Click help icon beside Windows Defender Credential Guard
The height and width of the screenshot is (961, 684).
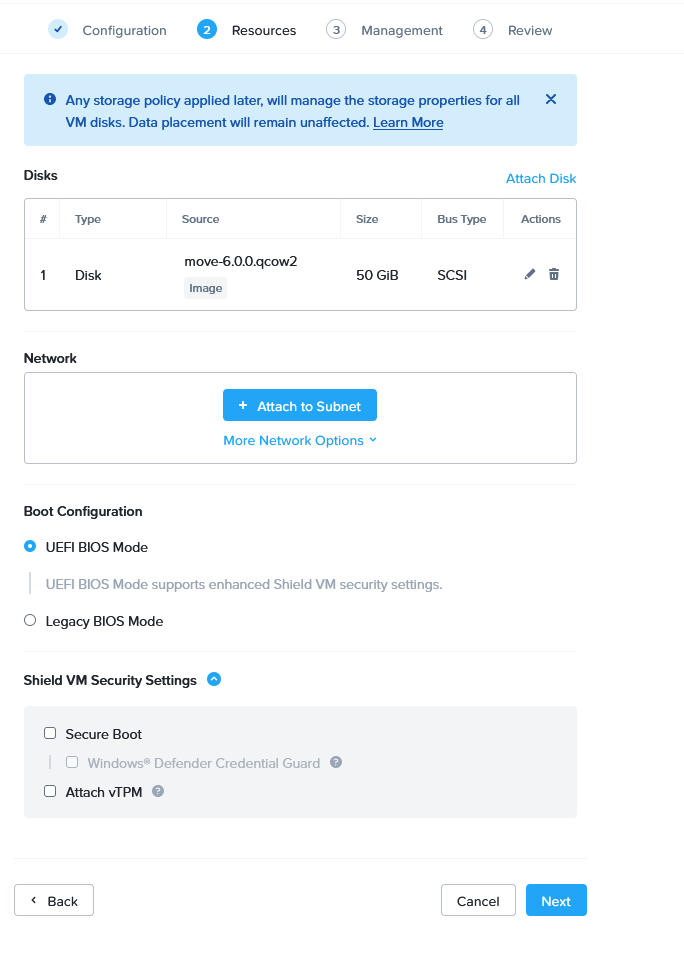(x=336, y=762)
